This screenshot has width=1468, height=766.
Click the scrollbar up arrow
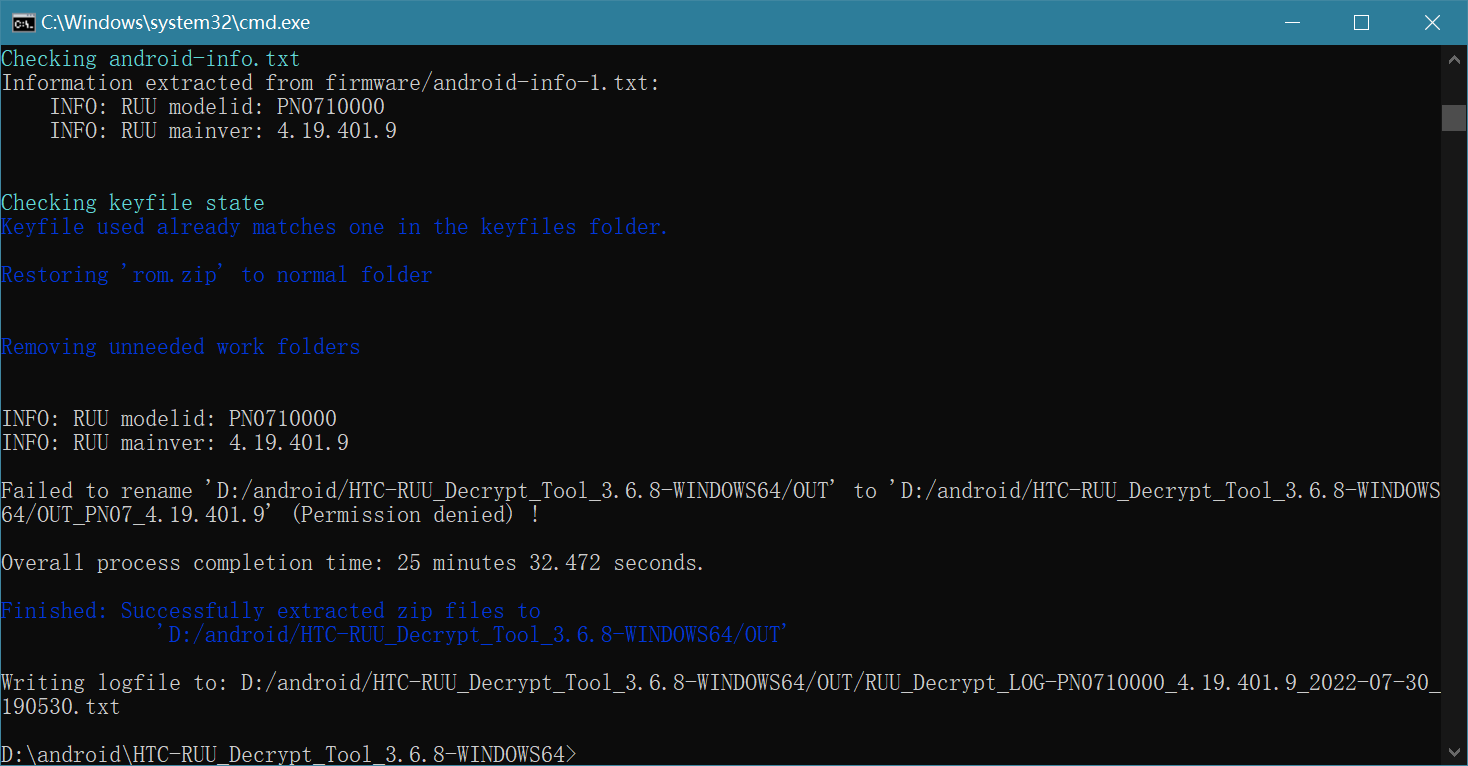(1454, 60)
